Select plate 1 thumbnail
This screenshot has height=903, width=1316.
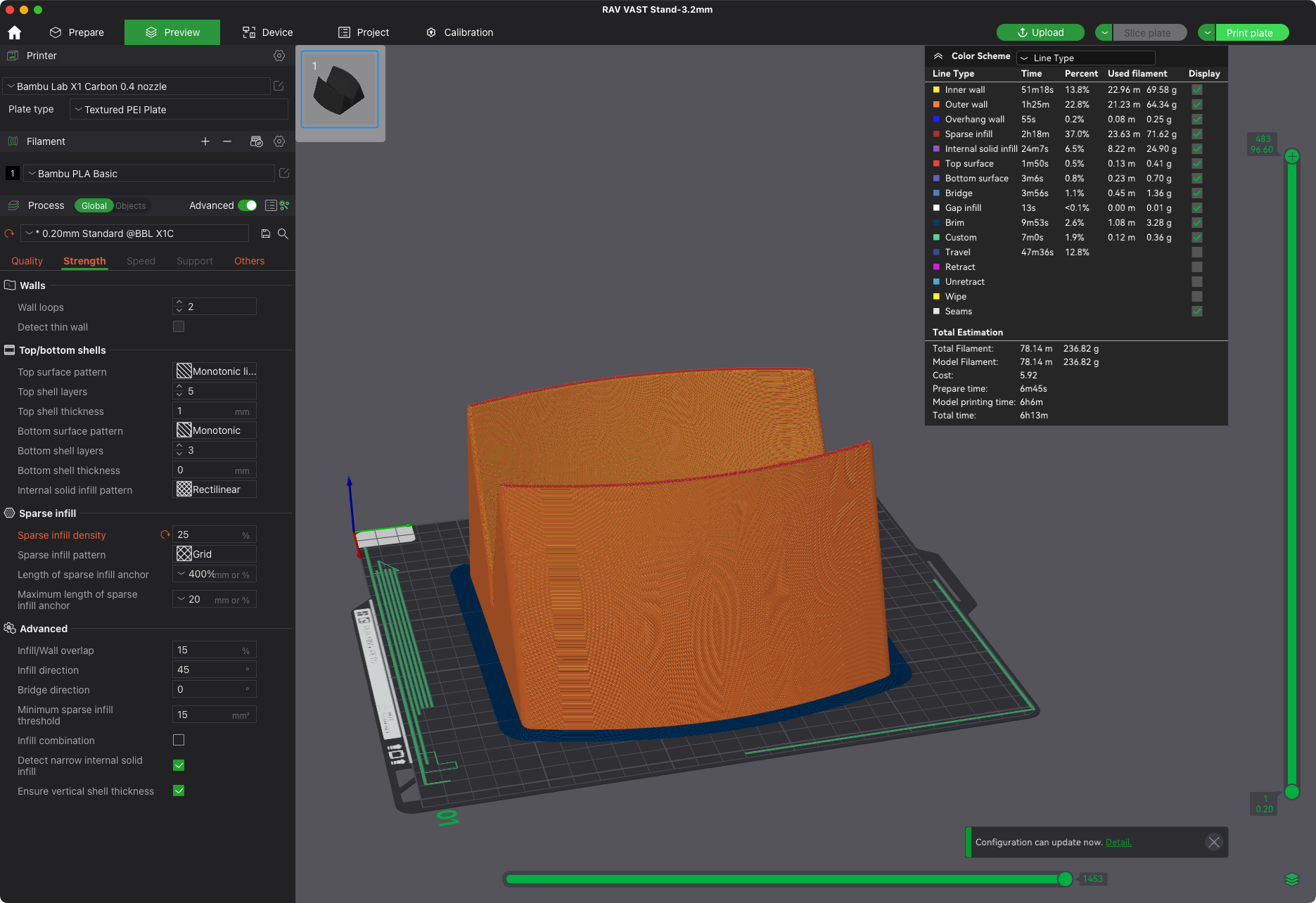coord(340,89)
